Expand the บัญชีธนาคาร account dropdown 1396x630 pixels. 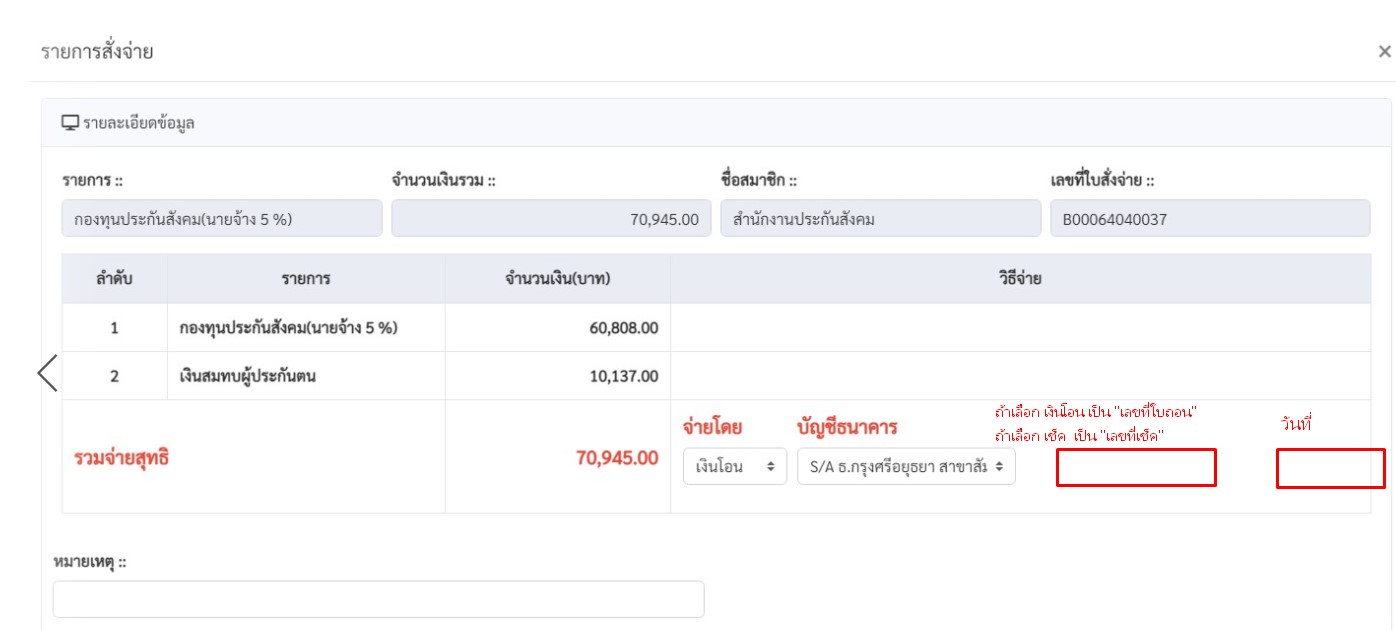pos(906,466)
